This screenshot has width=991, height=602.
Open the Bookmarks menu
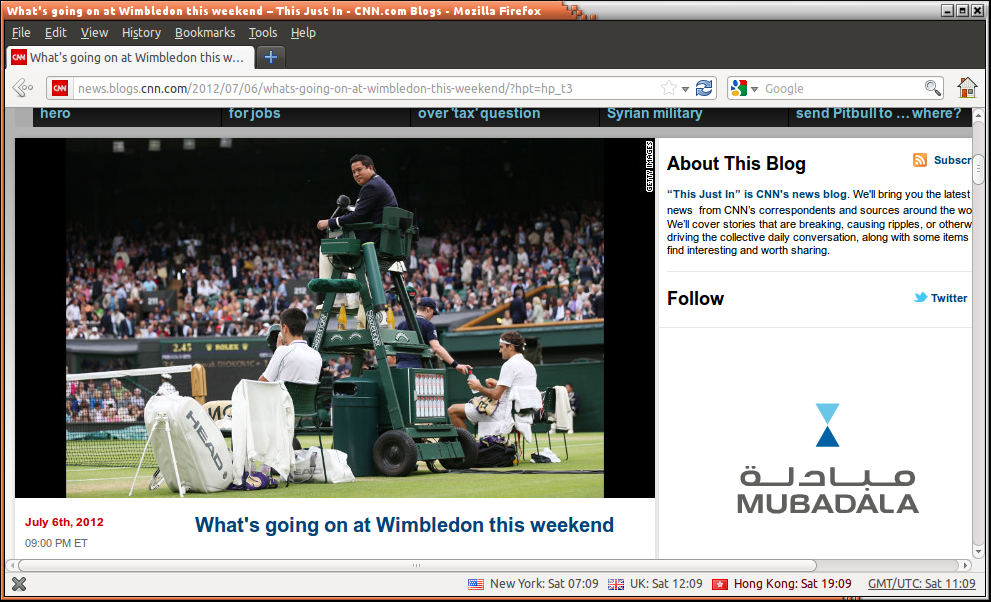point(204,32)
